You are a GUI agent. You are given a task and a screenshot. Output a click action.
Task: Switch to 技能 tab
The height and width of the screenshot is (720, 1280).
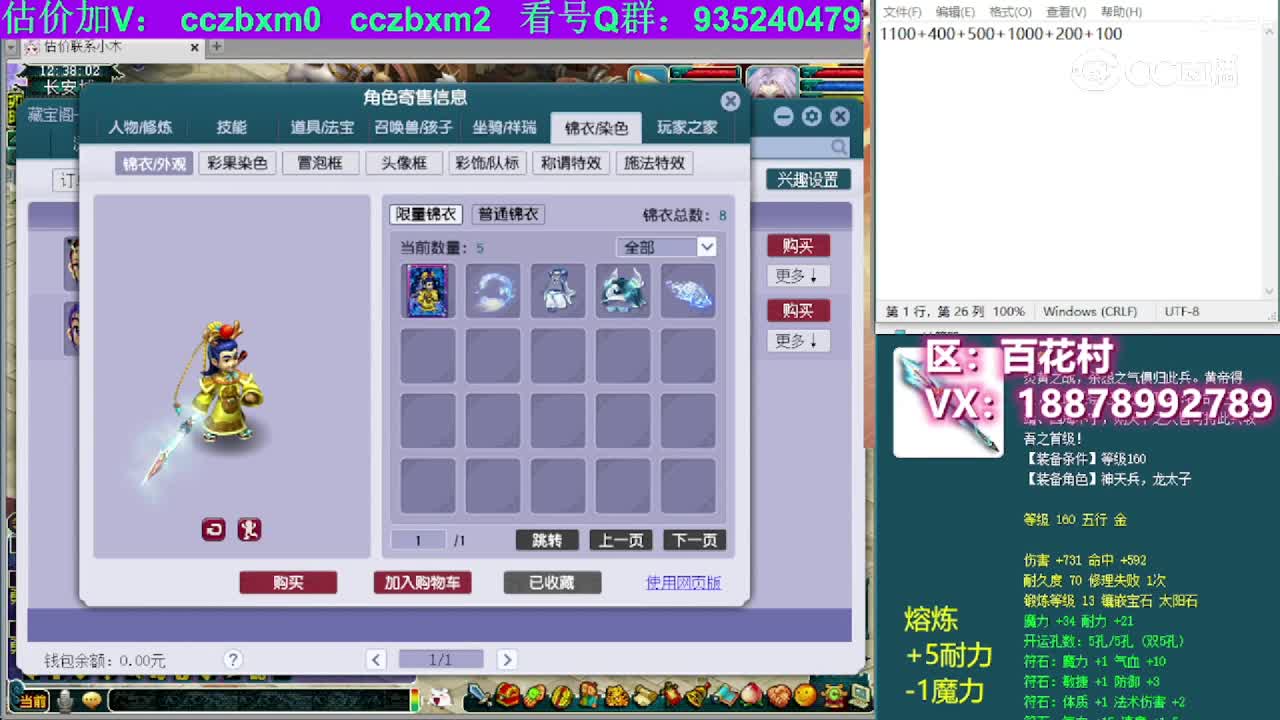click(231, 127)
